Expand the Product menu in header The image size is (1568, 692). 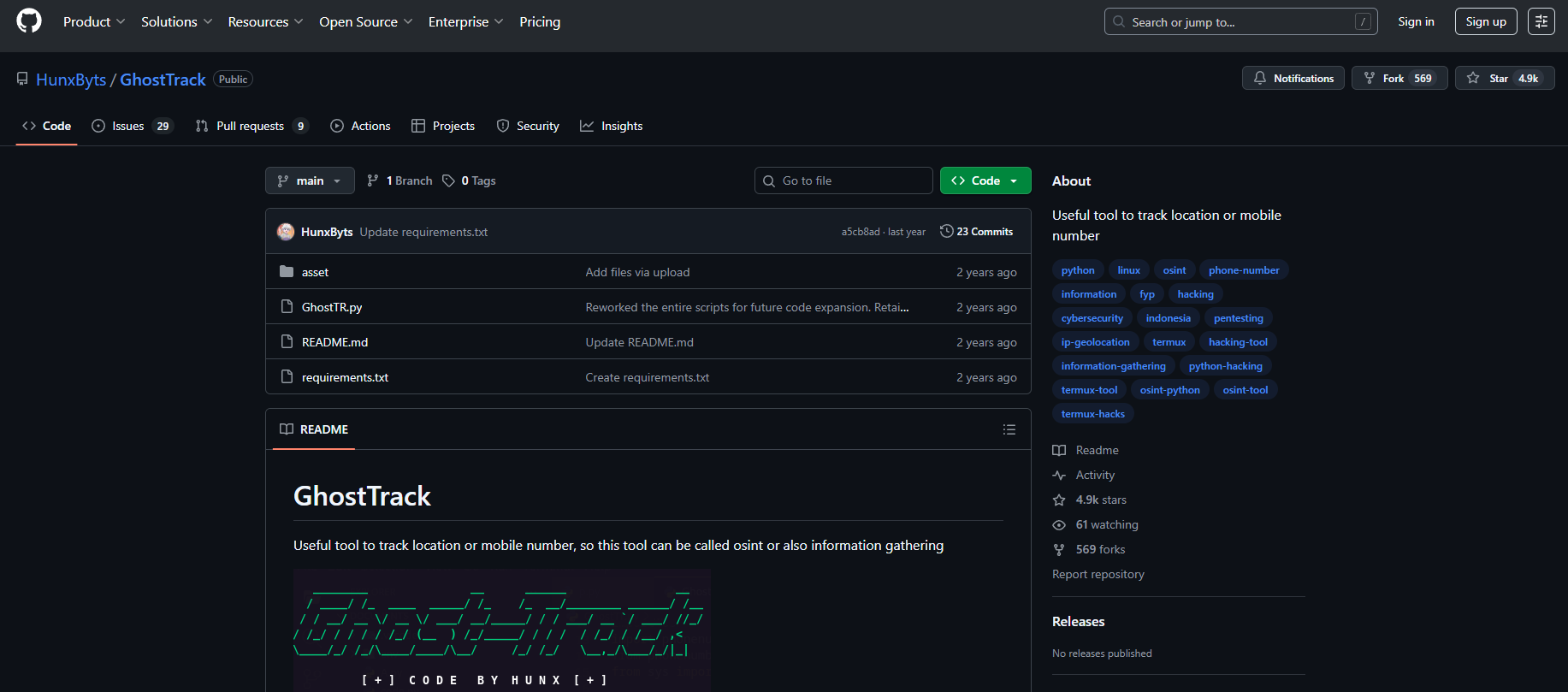click(94, 21)
